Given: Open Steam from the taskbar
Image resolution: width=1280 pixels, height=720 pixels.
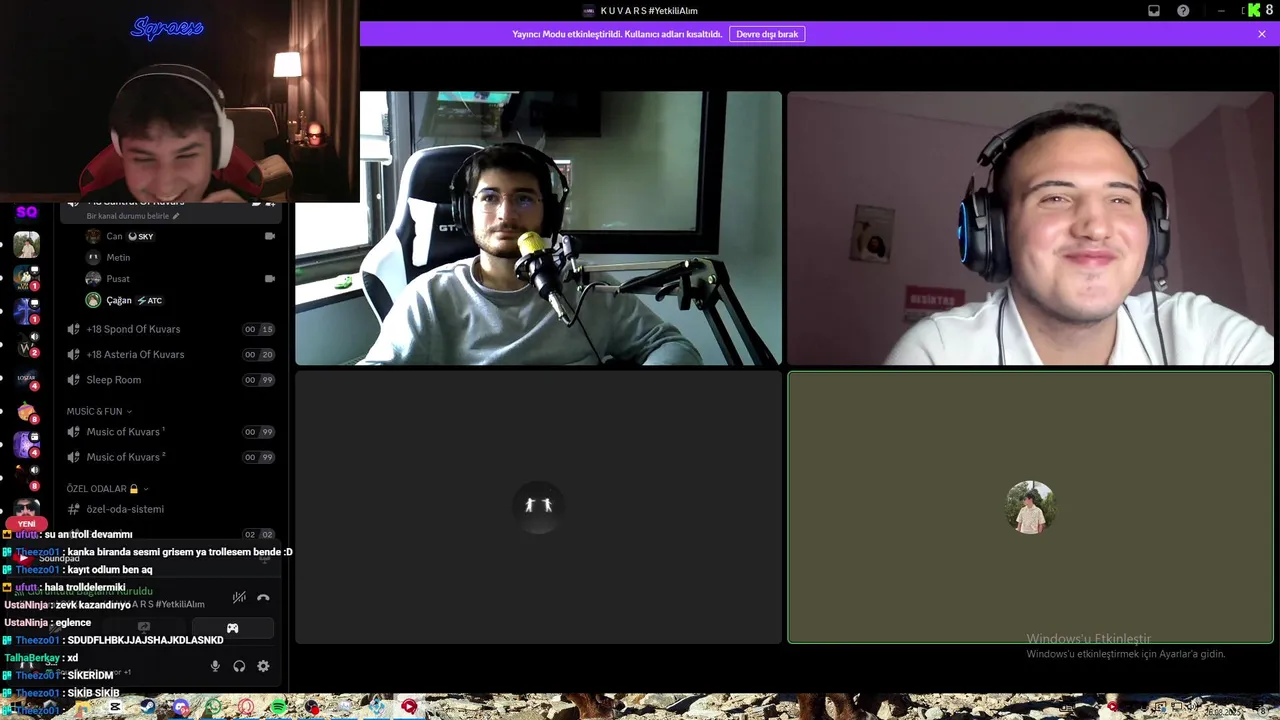Looking at the screenshot, I should 147,707.
